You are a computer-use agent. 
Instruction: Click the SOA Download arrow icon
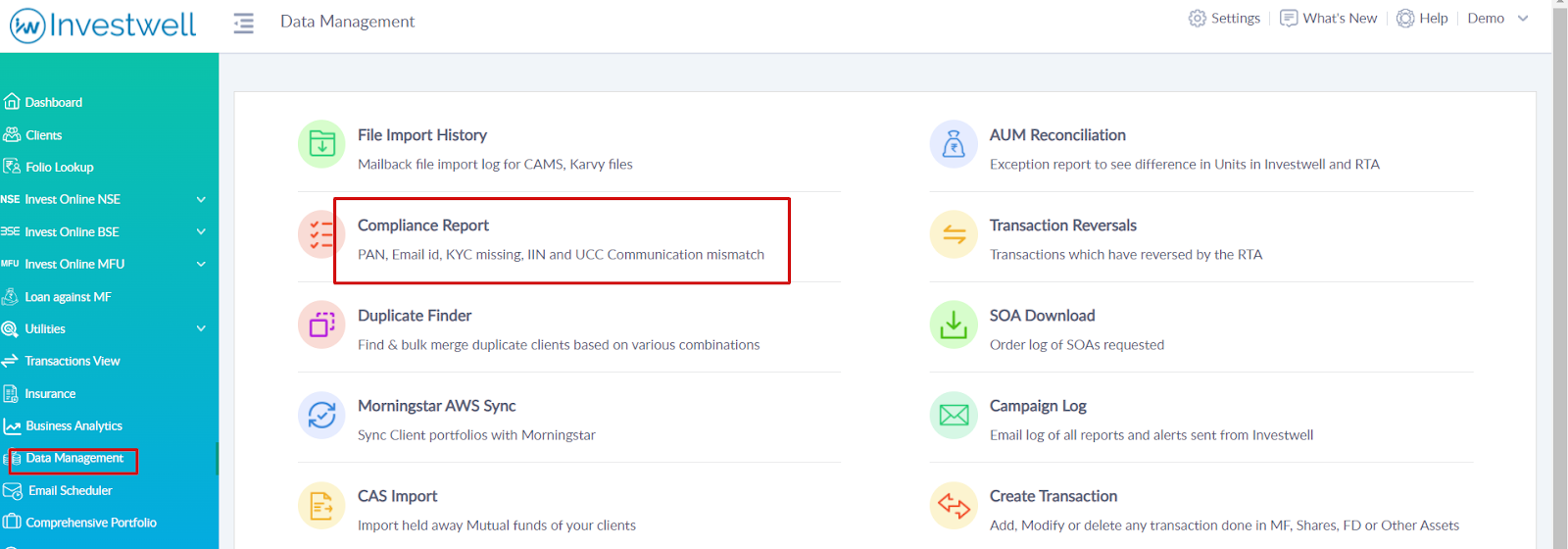[x=954, y=324]
